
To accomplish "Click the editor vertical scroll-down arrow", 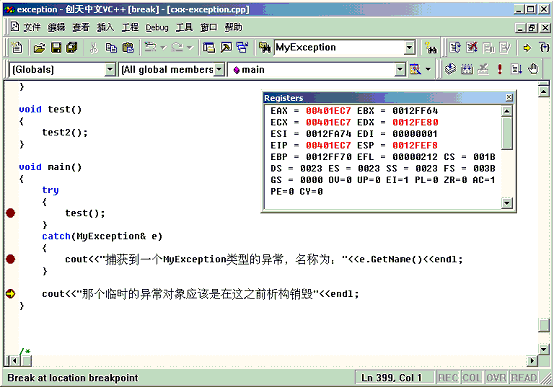I will (543, 349).
